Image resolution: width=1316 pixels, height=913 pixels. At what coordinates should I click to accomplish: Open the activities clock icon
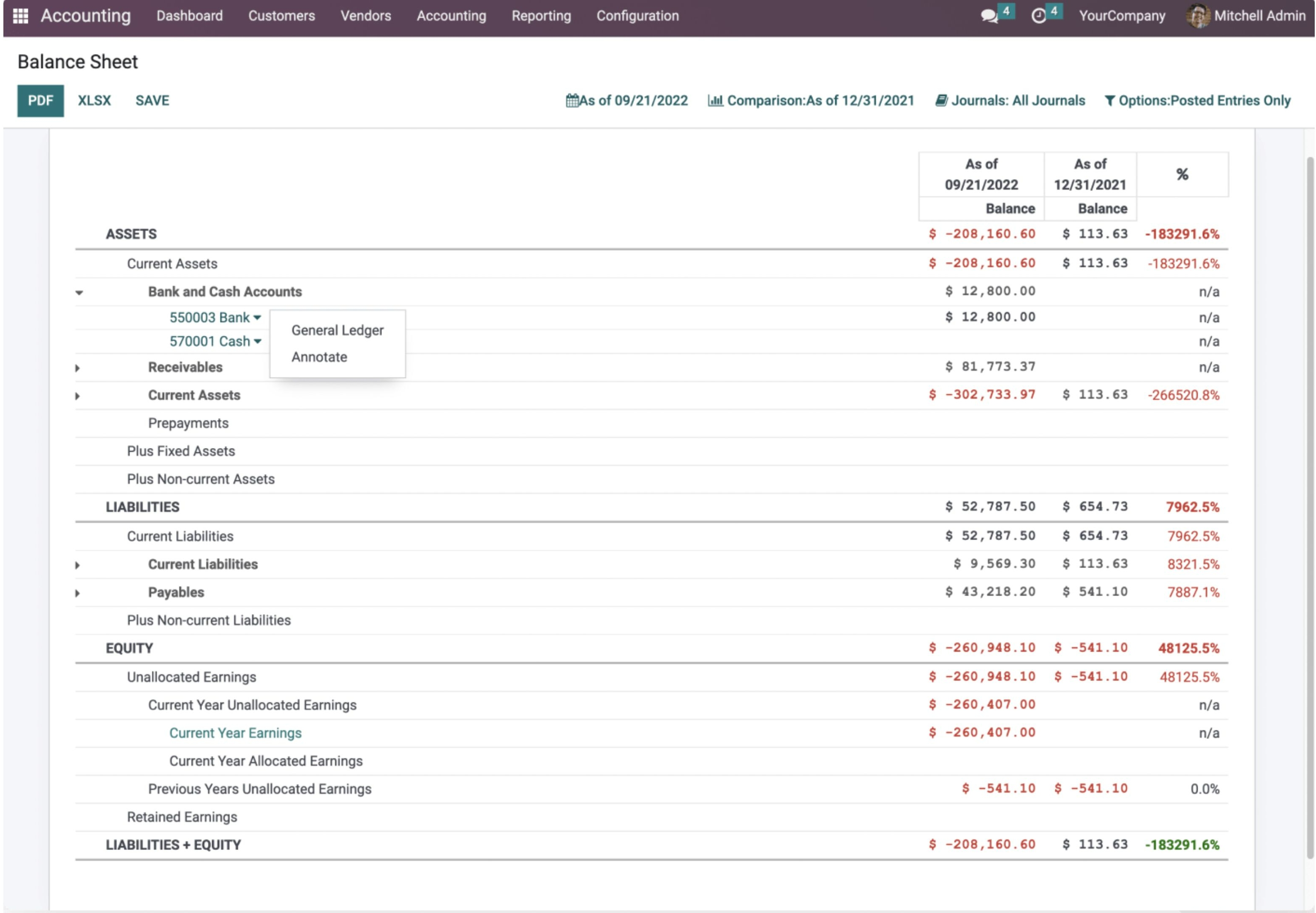coord(1038,16)
